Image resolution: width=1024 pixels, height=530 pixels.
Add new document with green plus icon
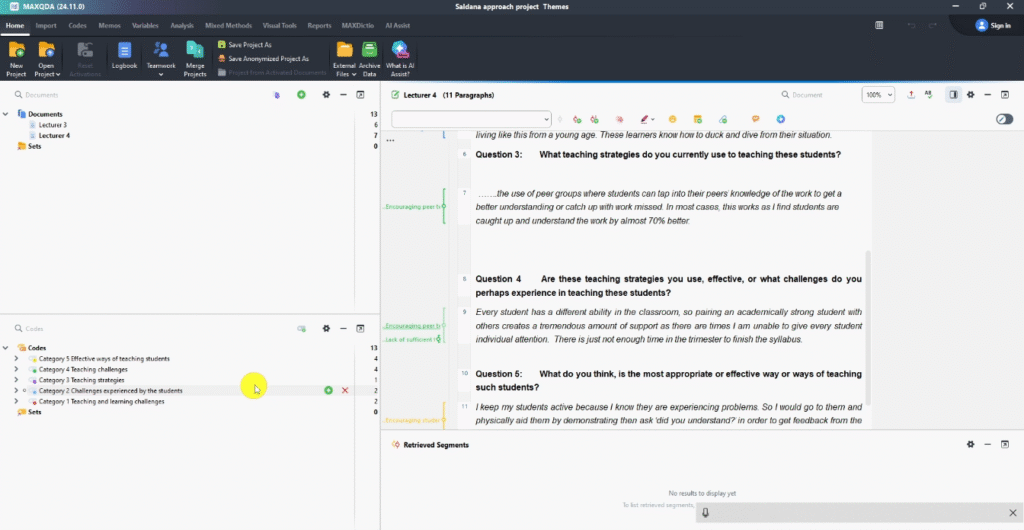[x=301, y=95]
